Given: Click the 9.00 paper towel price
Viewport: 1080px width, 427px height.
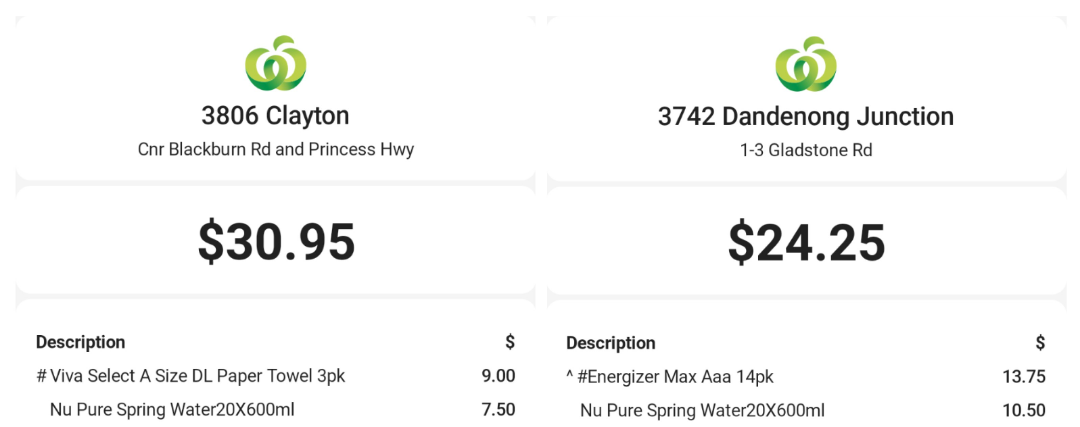Looking at the screenshot, I should click(x=498, y=376).
